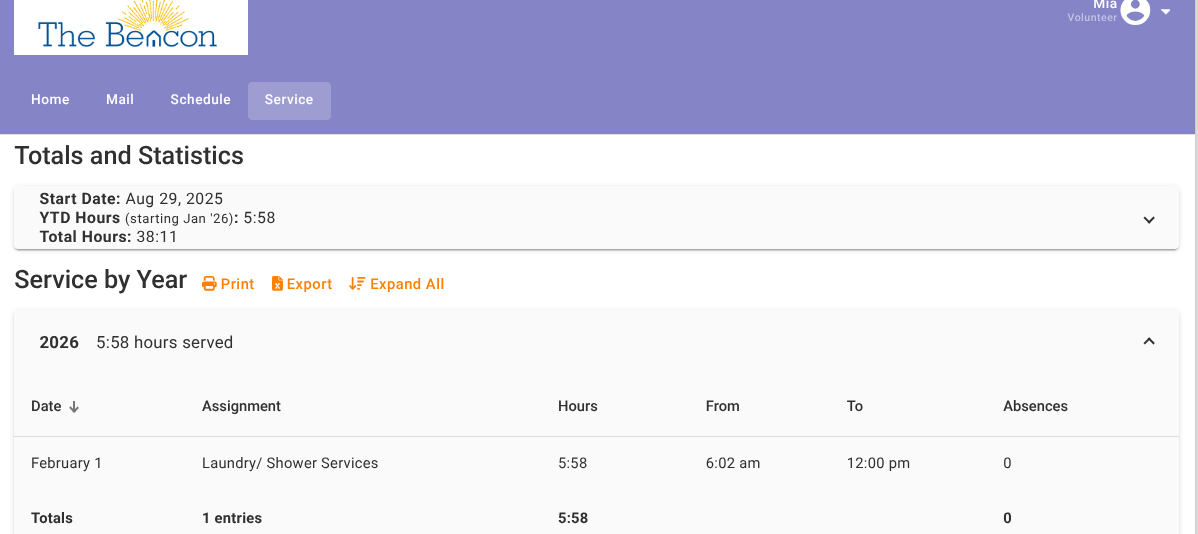1198x534 pixels.
Task: Select the February 1 service entry
Action: [66, 463]
